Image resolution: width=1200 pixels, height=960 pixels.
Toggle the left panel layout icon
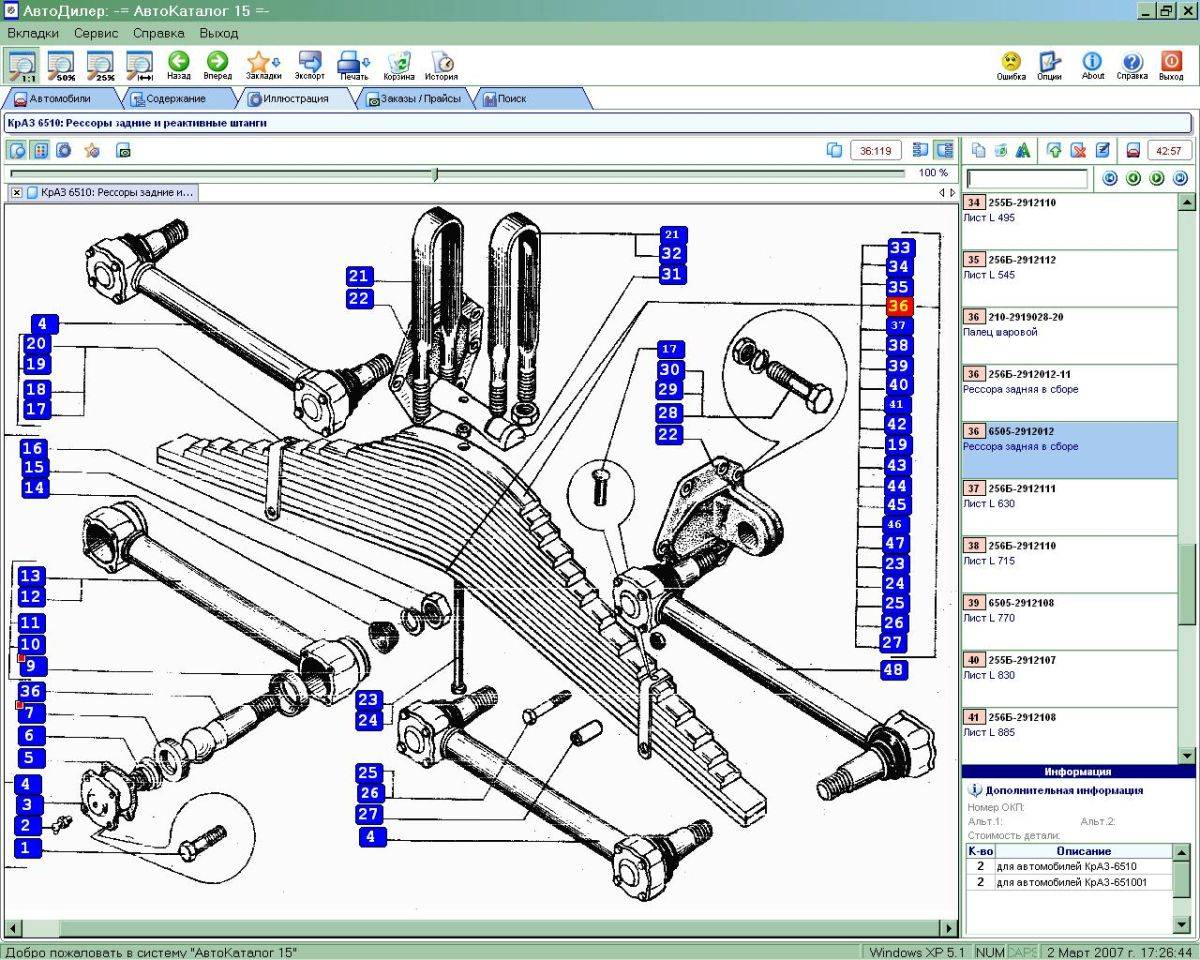click(x=921, y=150)
